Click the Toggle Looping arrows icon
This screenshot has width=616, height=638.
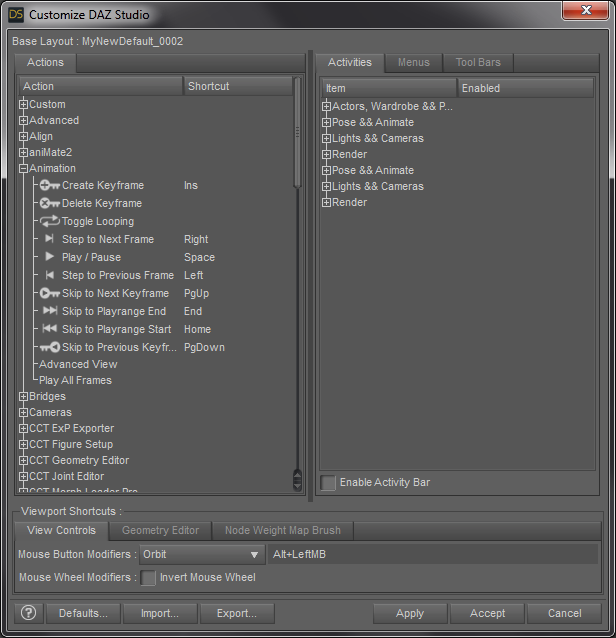click(50, 221)
